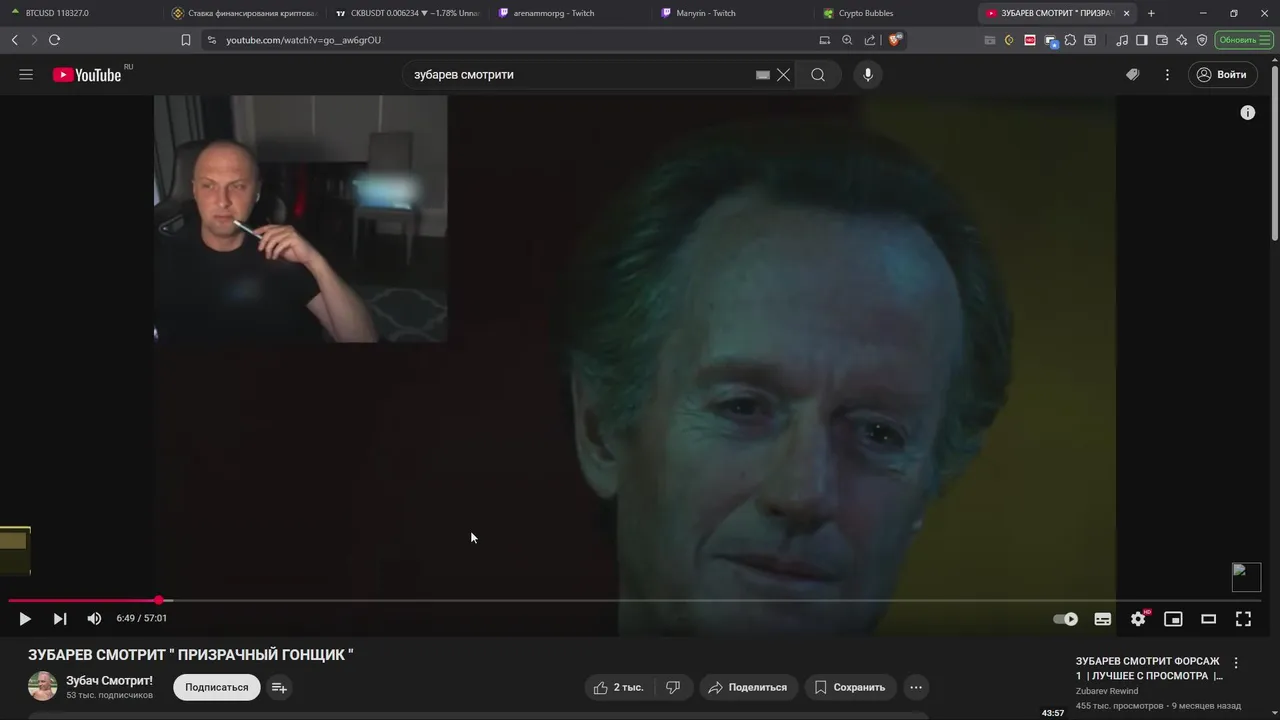Clear the search query with the X icon
Viewport: 1280px width, 720px height.
pos(783,75)
